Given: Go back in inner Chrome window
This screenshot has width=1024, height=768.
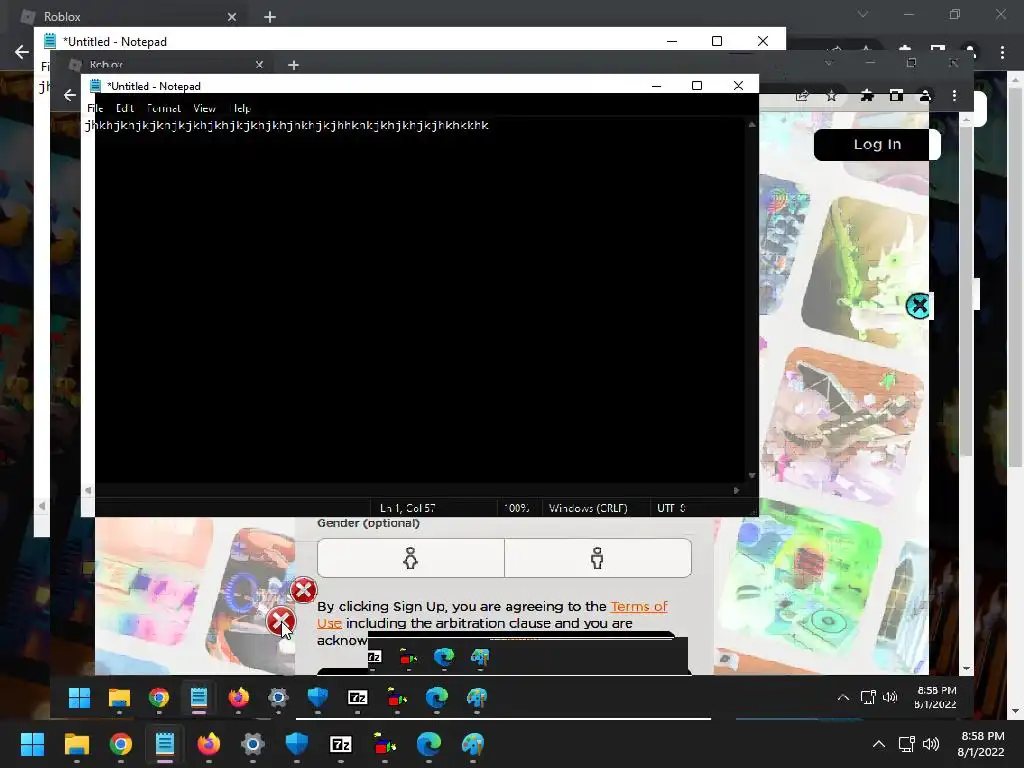Looking at the screenshot, I should click(x=70, y=95).
